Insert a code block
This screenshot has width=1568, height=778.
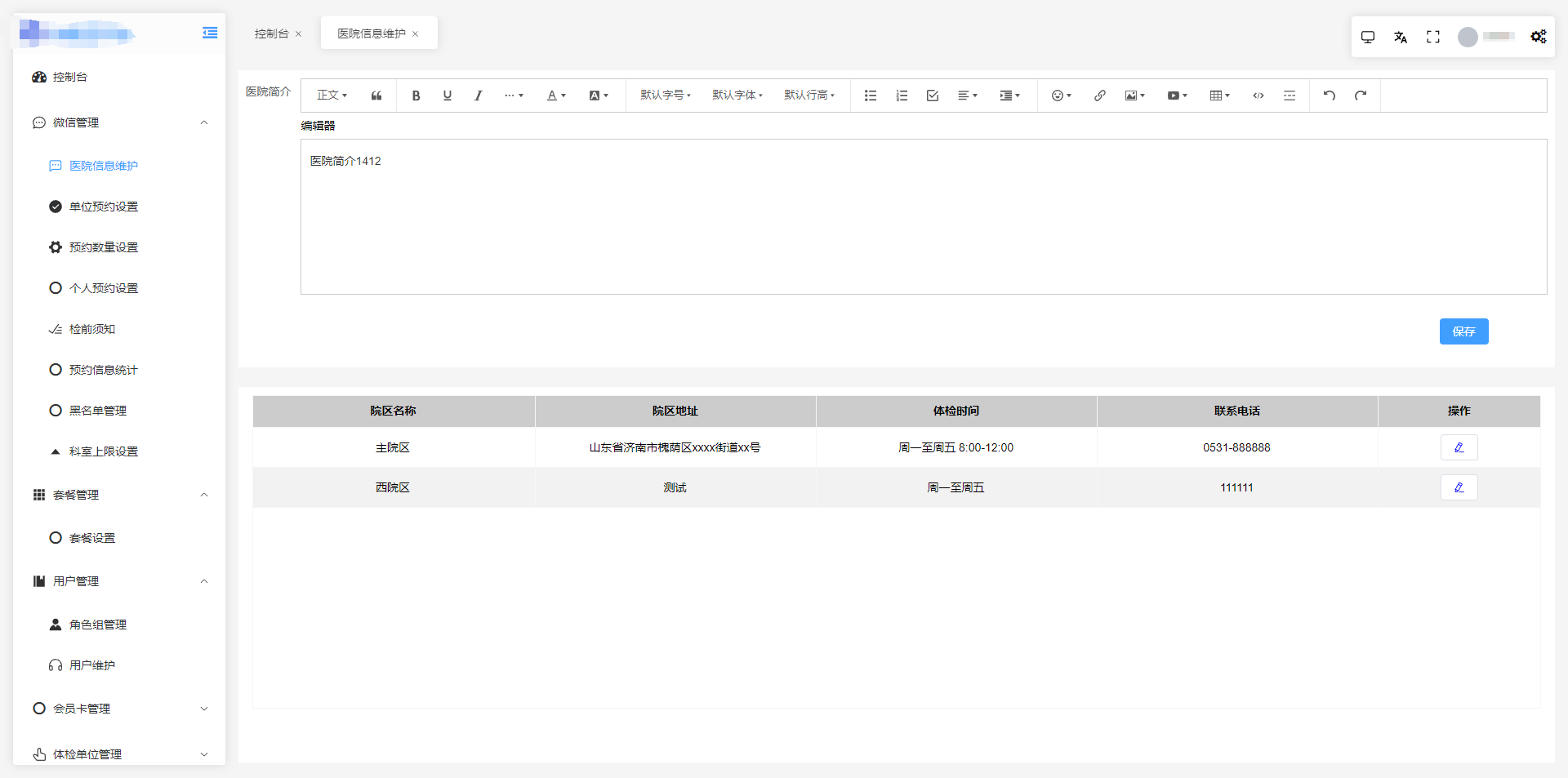[1258, 96]
